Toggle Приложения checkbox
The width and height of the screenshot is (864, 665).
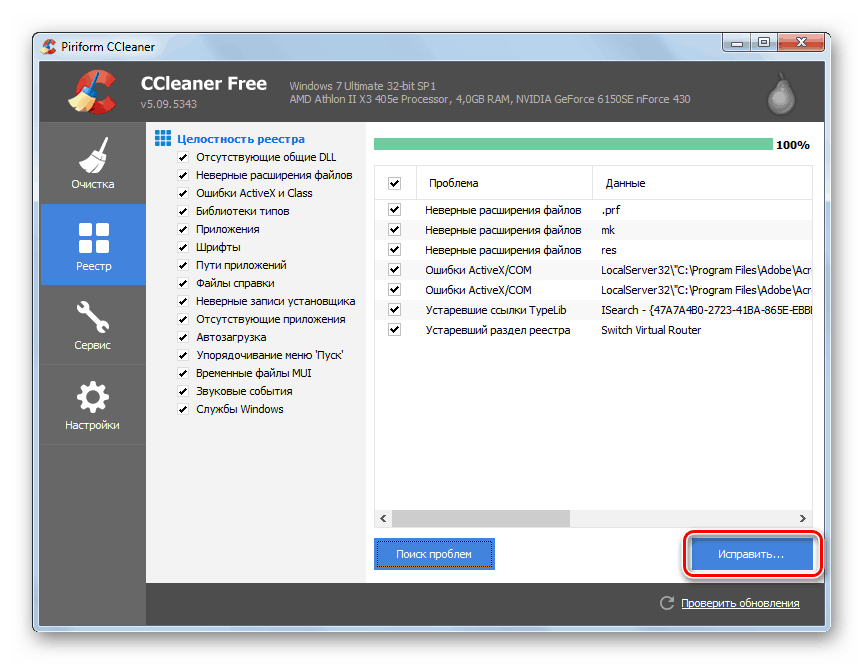[183, 229]
